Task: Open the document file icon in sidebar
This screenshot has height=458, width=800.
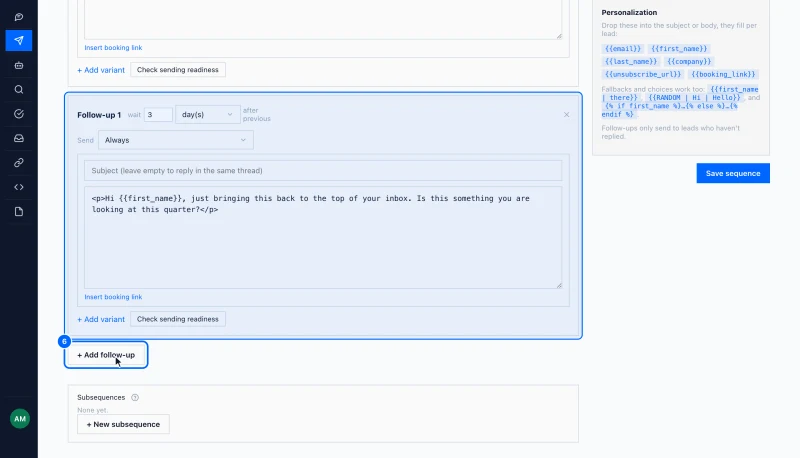Action: pyautogui.click(x=19, y=212)
